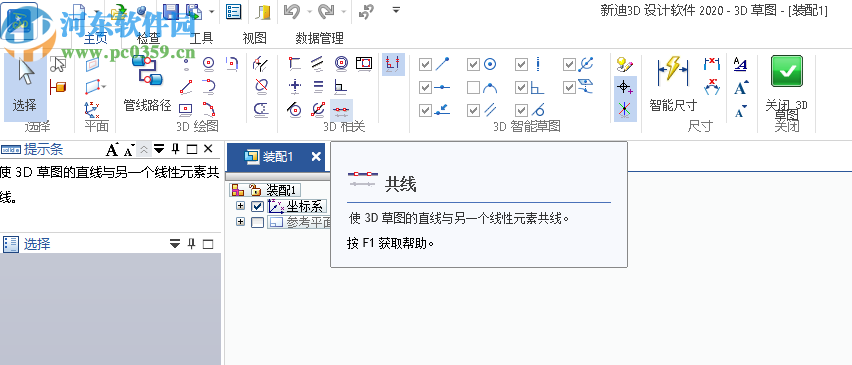Choose the circle-by-center tool in 3D 绘图
852x365 pixels.
209,64
